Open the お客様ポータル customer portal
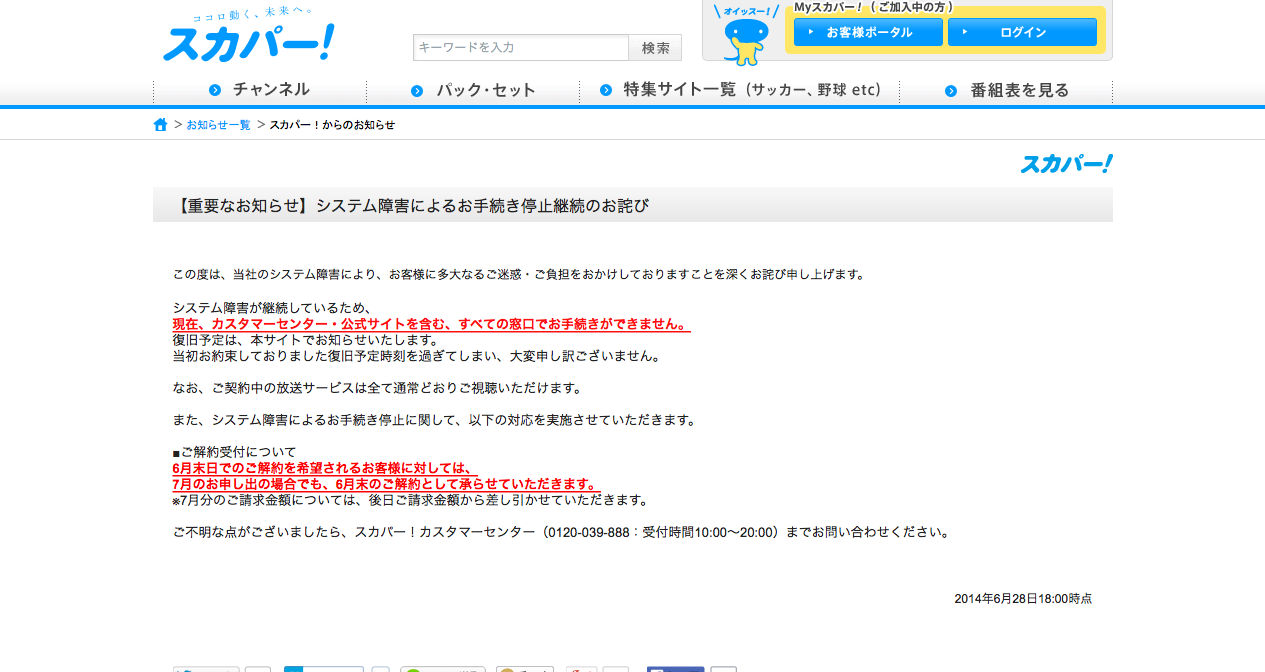This screenshot has width=1265, height=672. point(868,32)
